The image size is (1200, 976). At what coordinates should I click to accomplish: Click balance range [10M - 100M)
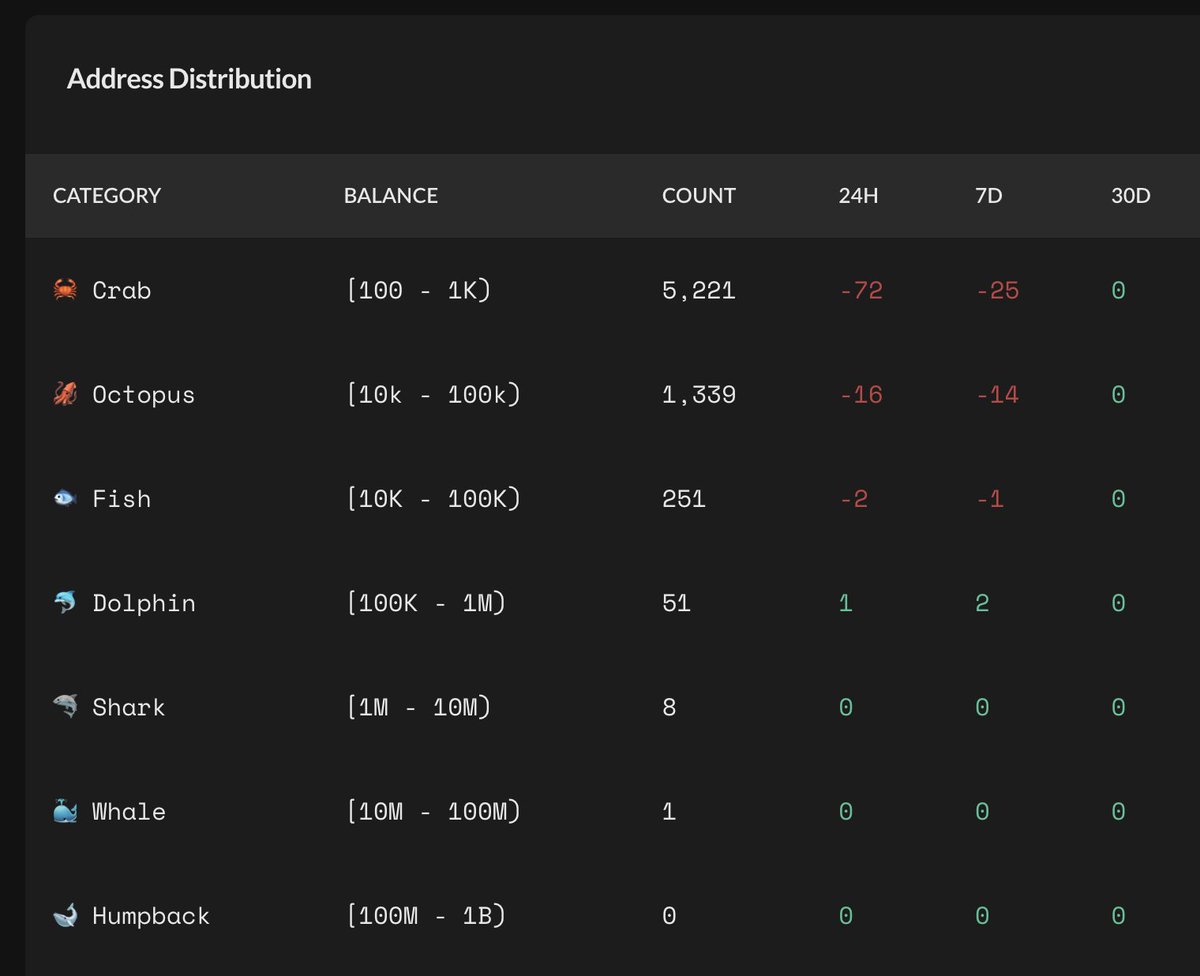[x=434, y=811]
